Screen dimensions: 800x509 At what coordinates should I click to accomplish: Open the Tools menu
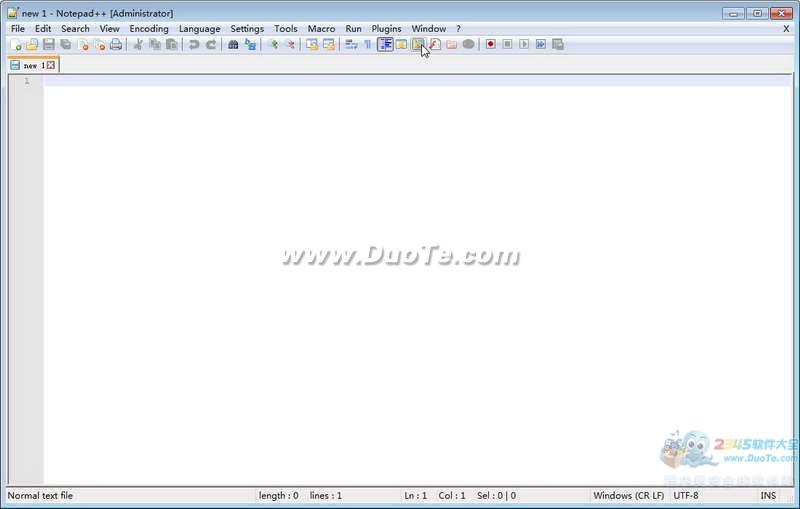(x=286, y=29)
